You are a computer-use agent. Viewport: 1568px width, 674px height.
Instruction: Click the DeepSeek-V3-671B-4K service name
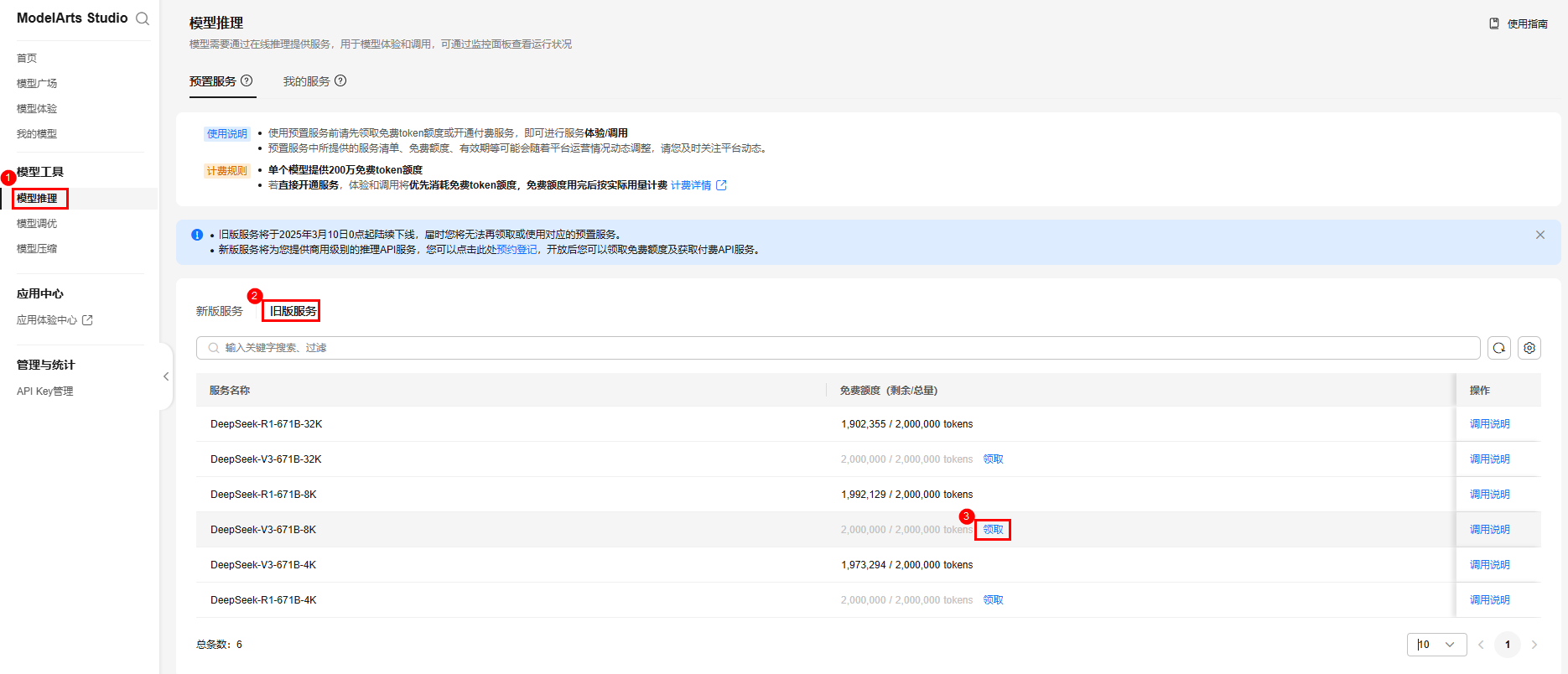click(263, 565)
